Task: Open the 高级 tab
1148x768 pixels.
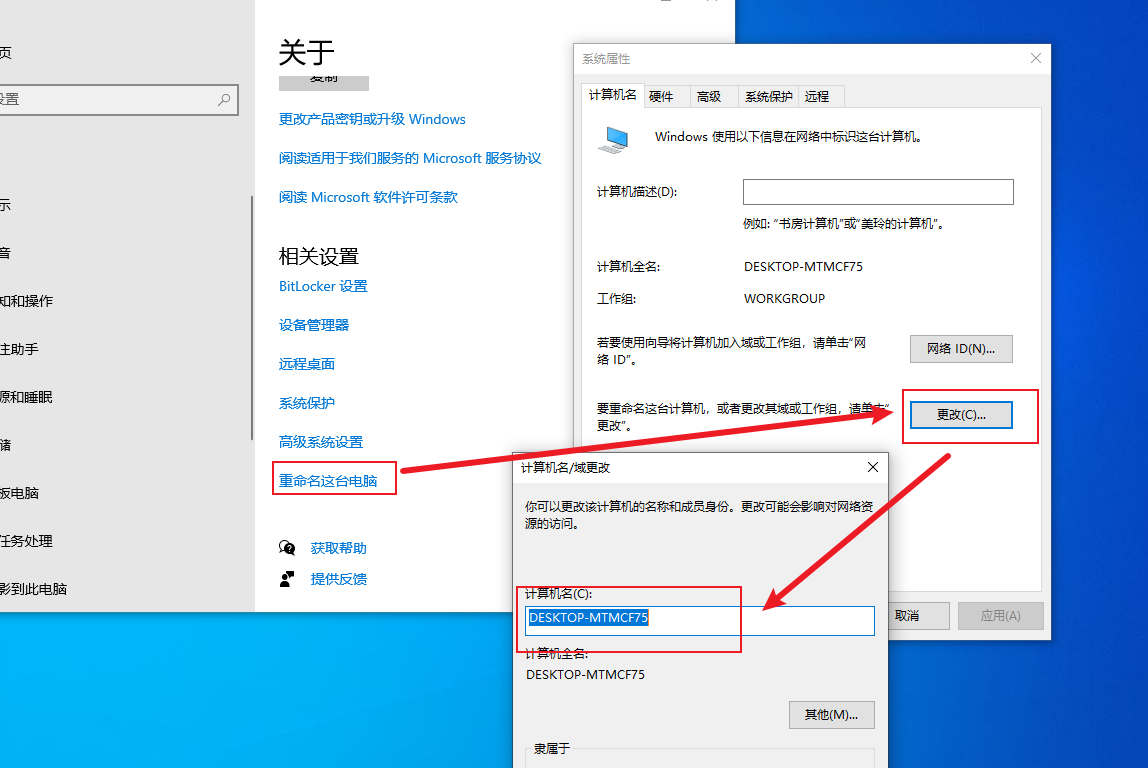Action: (709, 97)
